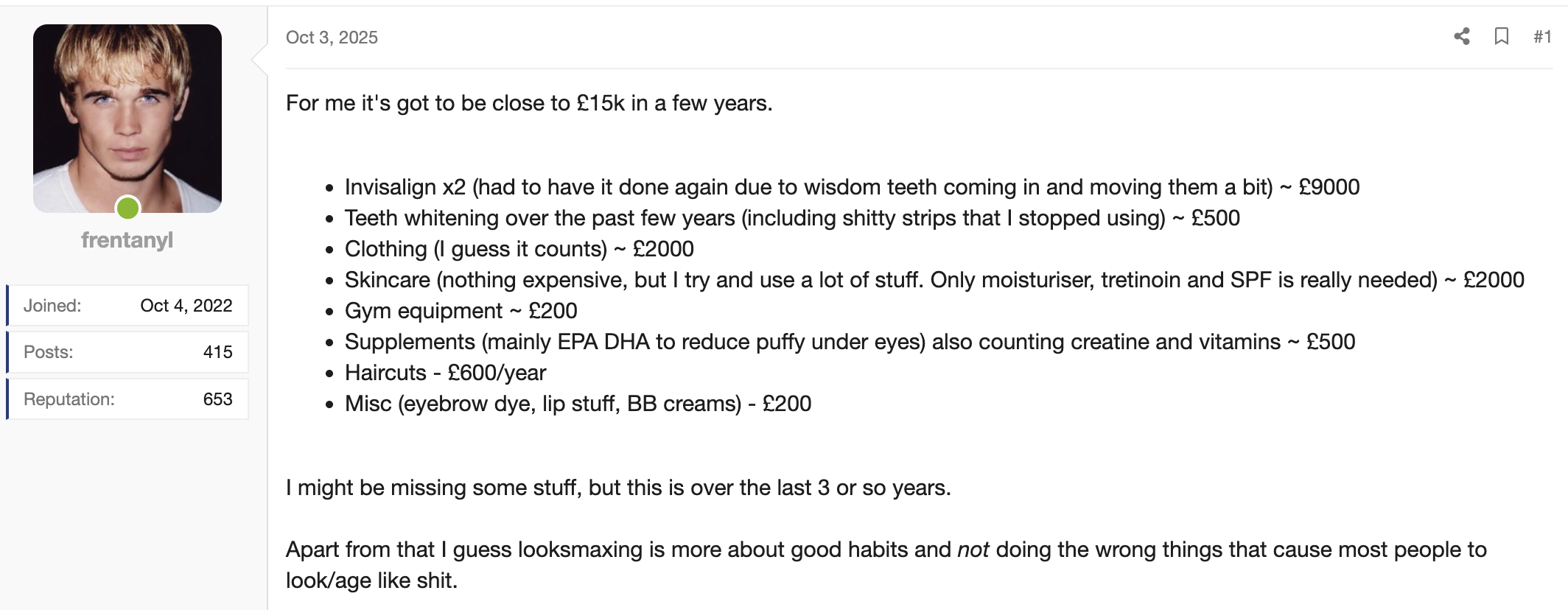Click the share post icon
This screenshot has width=1568, height=610.
(x=1462, y=37)
